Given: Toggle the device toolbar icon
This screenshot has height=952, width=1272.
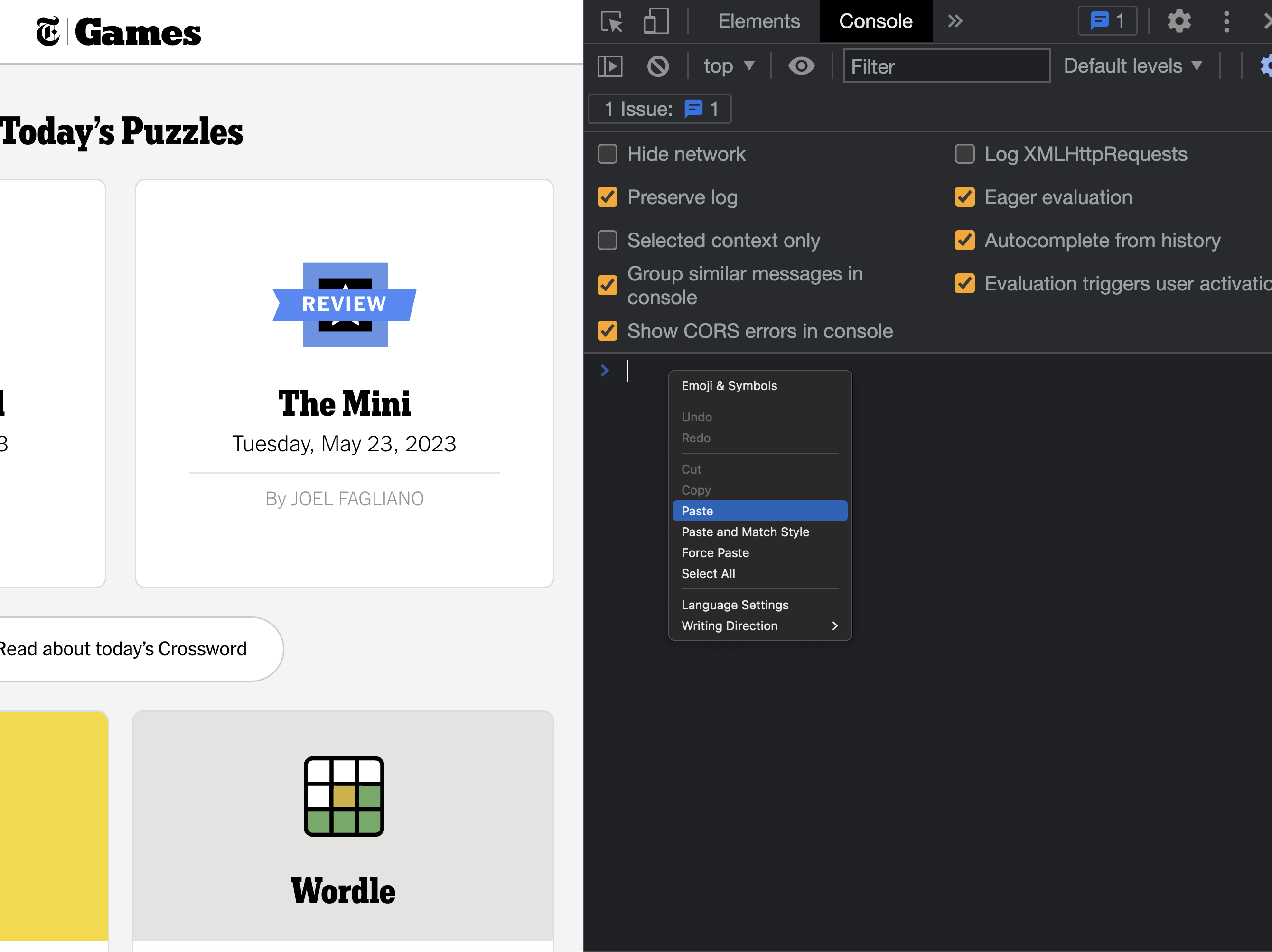Looking at the screenshot, I should [x=655, y=22].
